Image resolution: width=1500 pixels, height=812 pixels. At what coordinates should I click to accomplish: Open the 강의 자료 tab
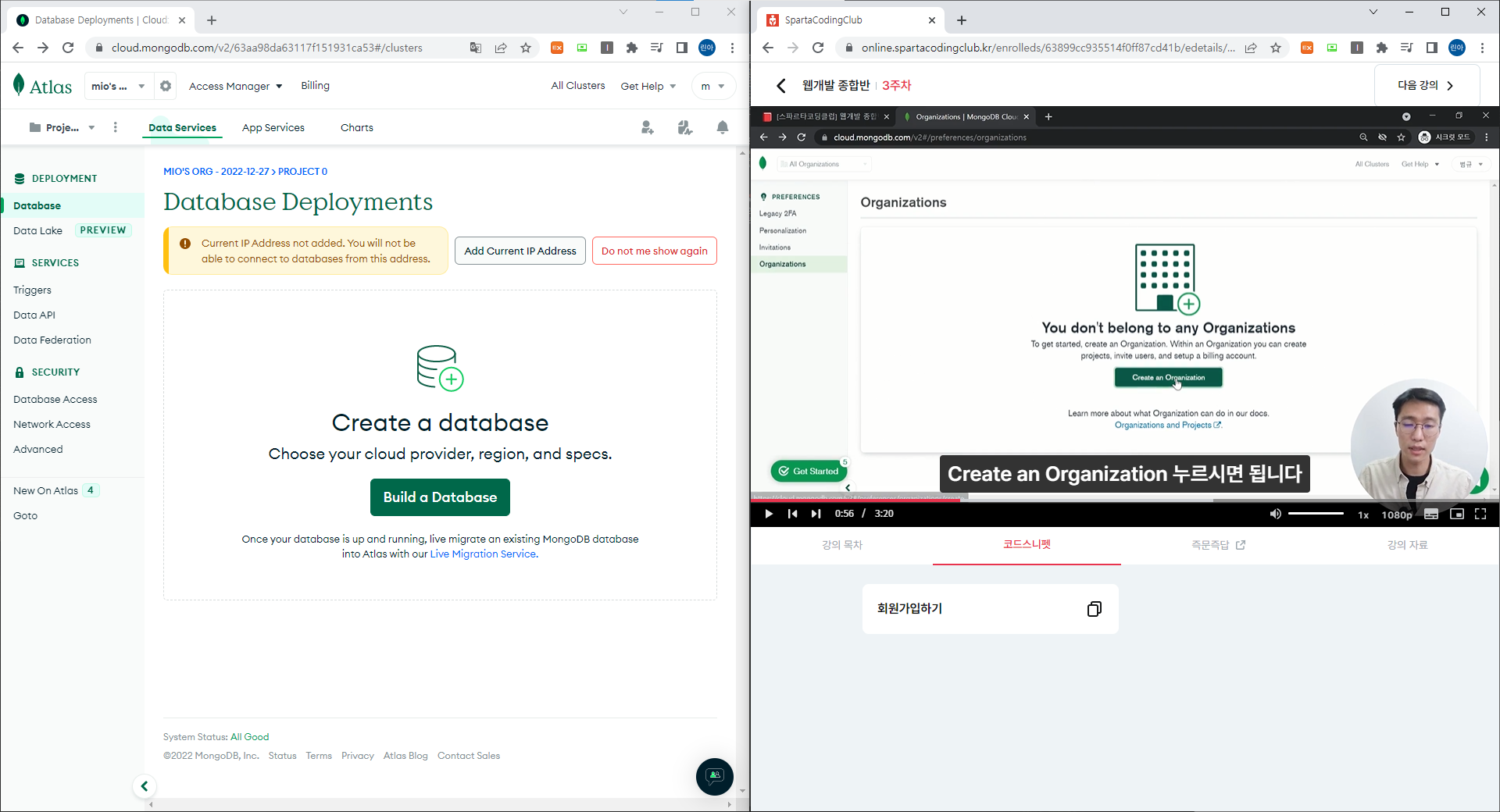pyautogui.click(x=1407, y=545)
